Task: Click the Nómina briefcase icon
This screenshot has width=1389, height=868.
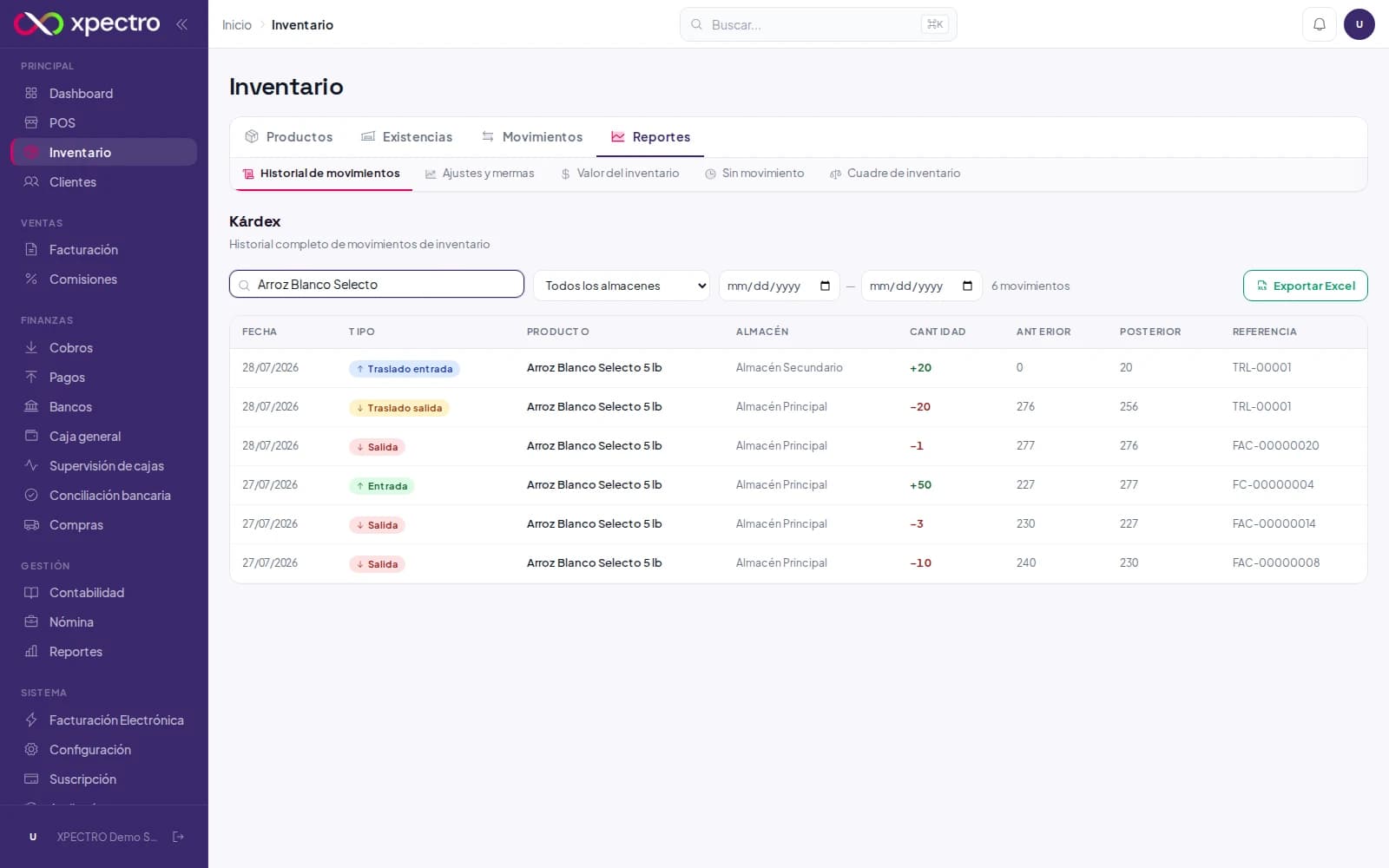Action: pos(31,621)
